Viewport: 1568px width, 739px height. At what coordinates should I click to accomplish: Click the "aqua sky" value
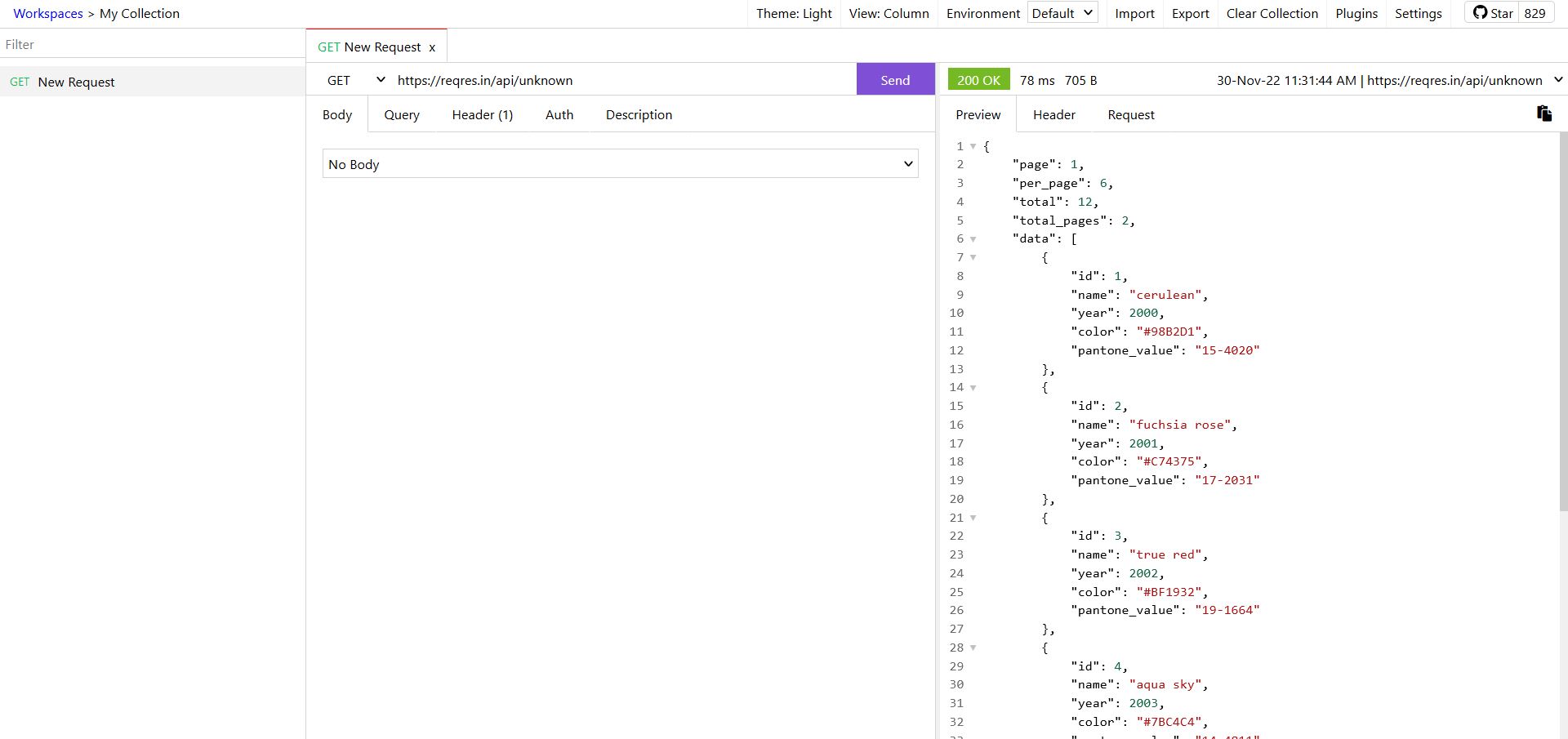click(x=1165, y=684)
